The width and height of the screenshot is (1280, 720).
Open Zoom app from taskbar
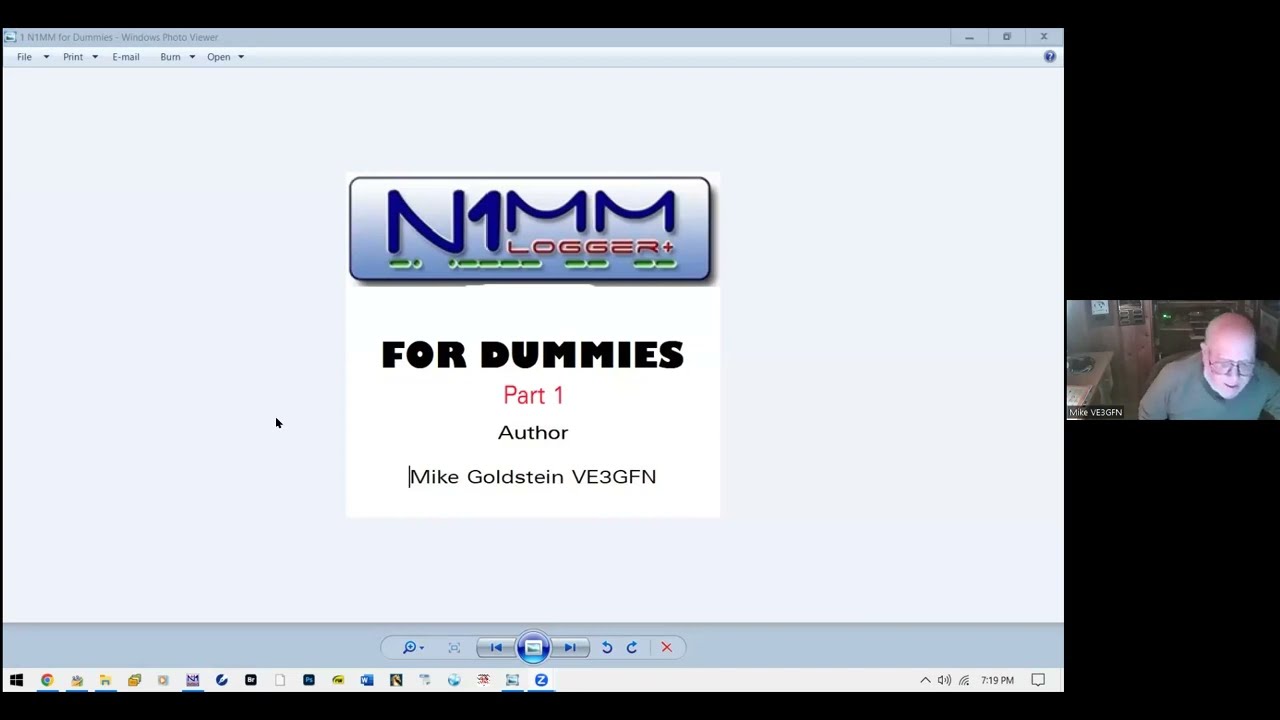click(x=541, y=680)
